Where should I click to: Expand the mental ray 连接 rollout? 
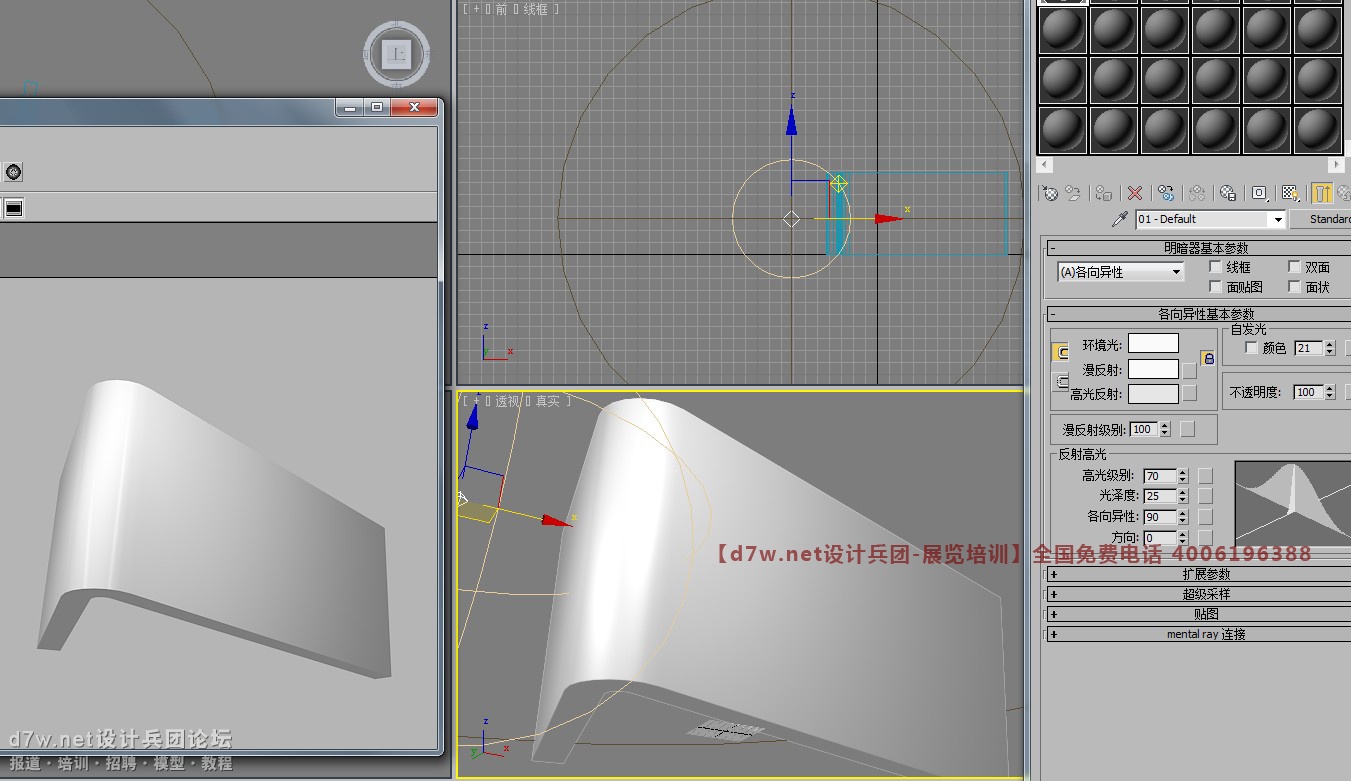(x=1198, y=634)
